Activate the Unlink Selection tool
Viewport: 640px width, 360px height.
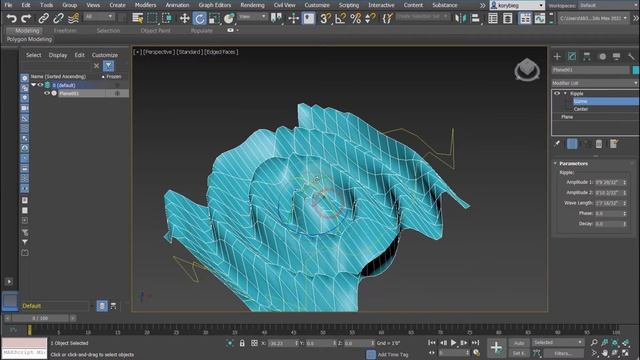tap(58, 18)
